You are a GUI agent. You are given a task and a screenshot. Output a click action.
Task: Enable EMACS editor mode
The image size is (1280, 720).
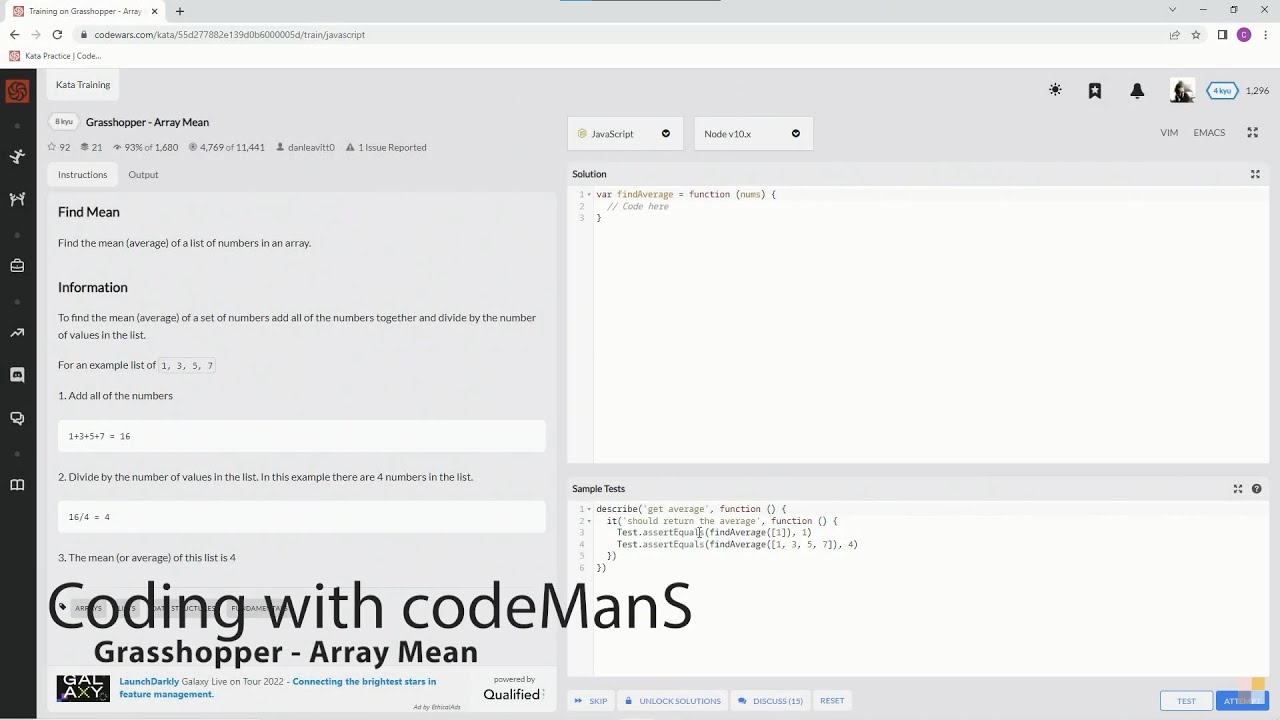(1209, 133)
